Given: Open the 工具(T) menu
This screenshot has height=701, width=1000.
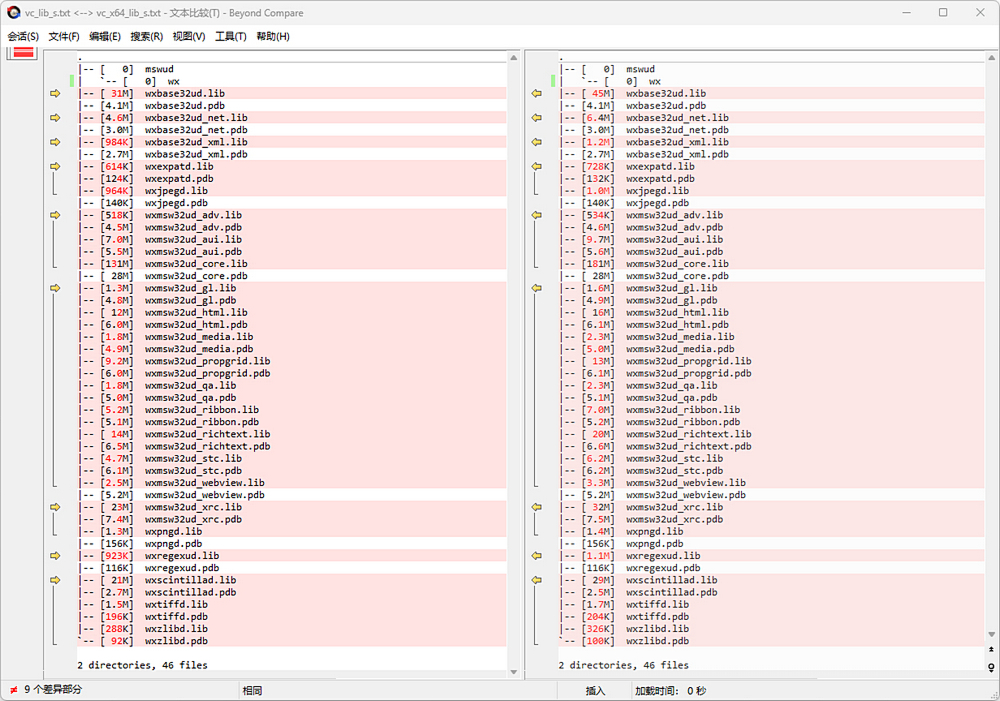Looking at the screenshot, I should click(230, 36).
